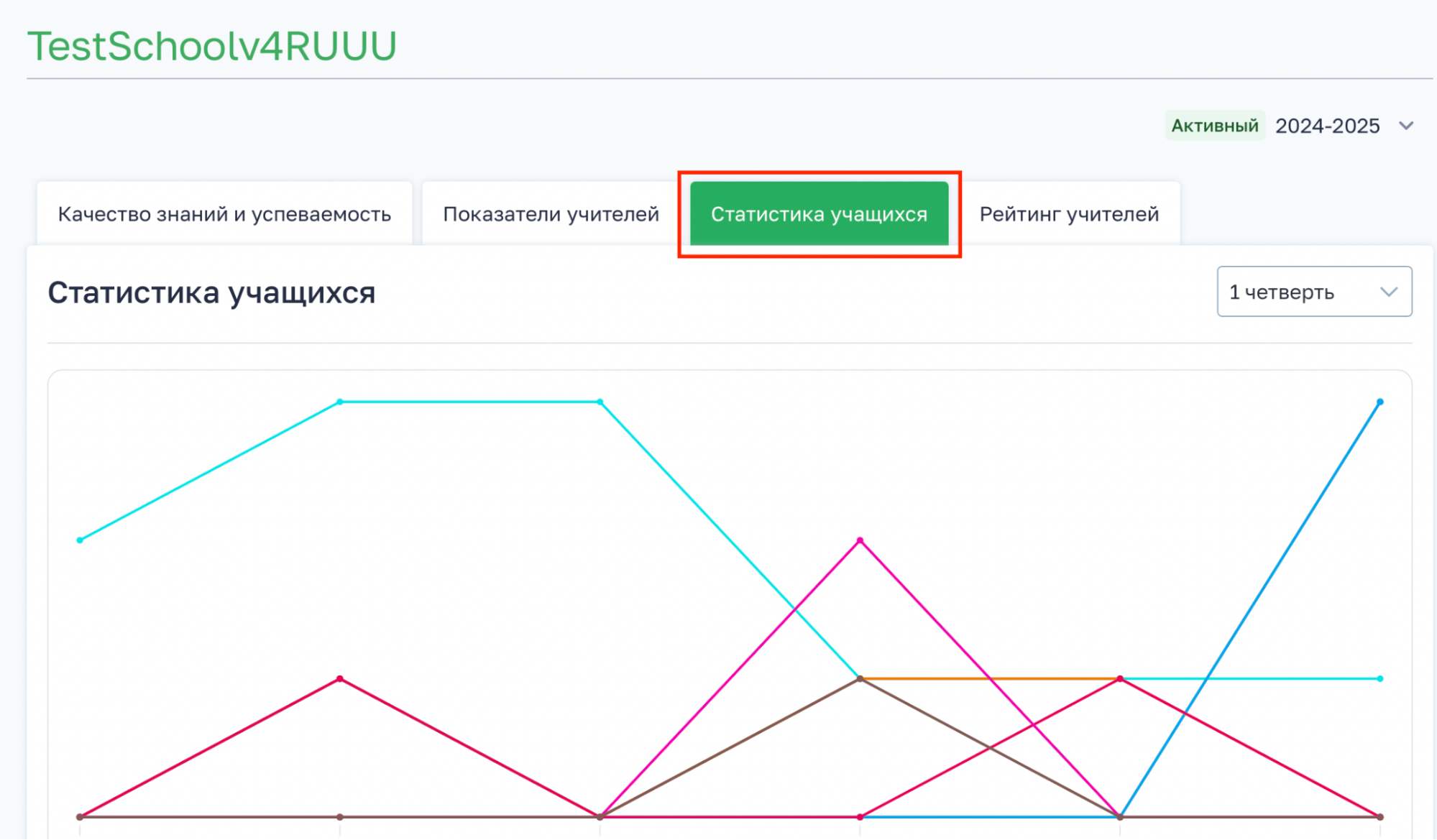Click the cyan line's final right-end point
1437x840 pixels.
coord(1379,678)
